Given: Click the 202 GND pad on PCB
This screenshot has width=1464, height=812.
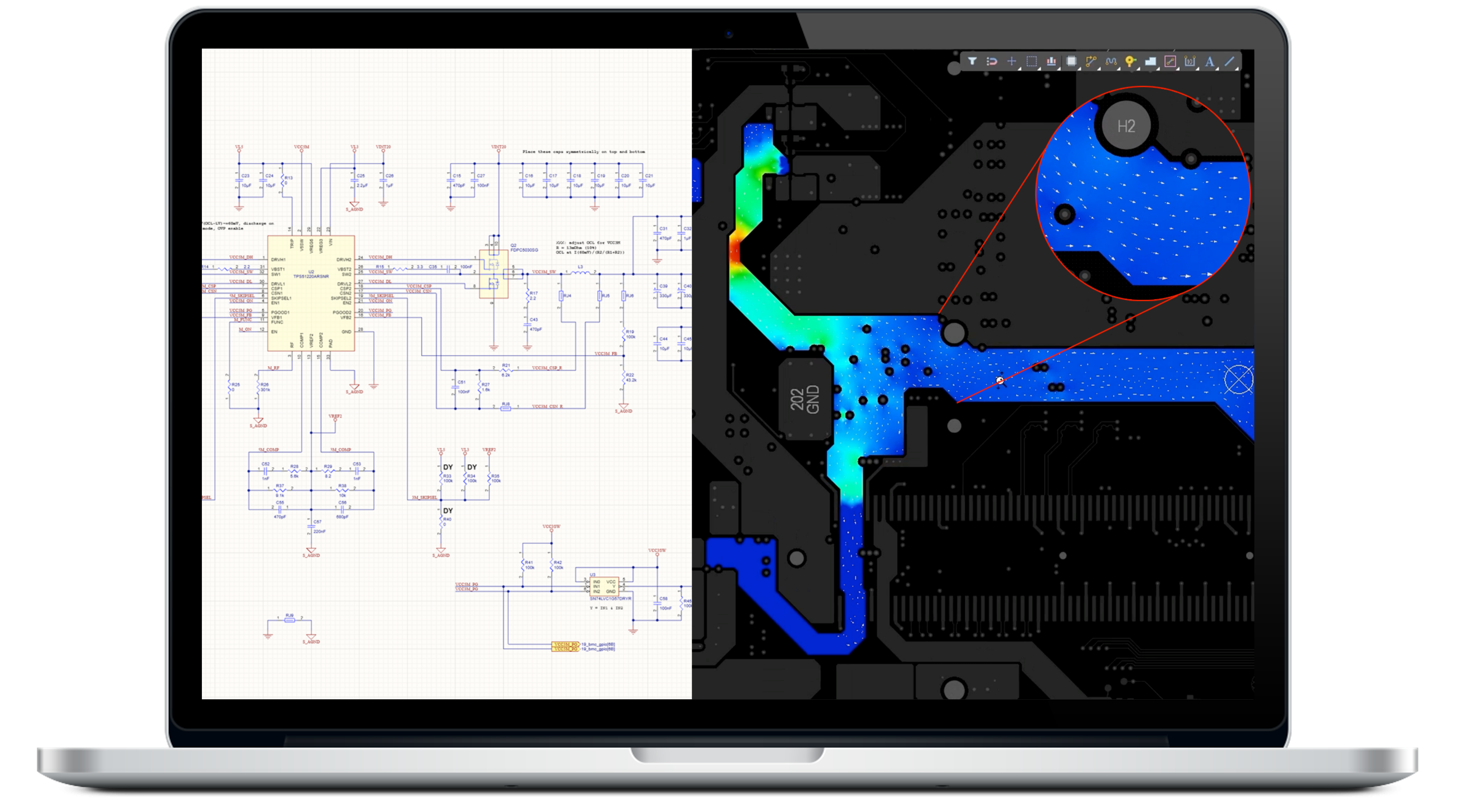Looking at the screenshot, I should [x=805, y=399].
